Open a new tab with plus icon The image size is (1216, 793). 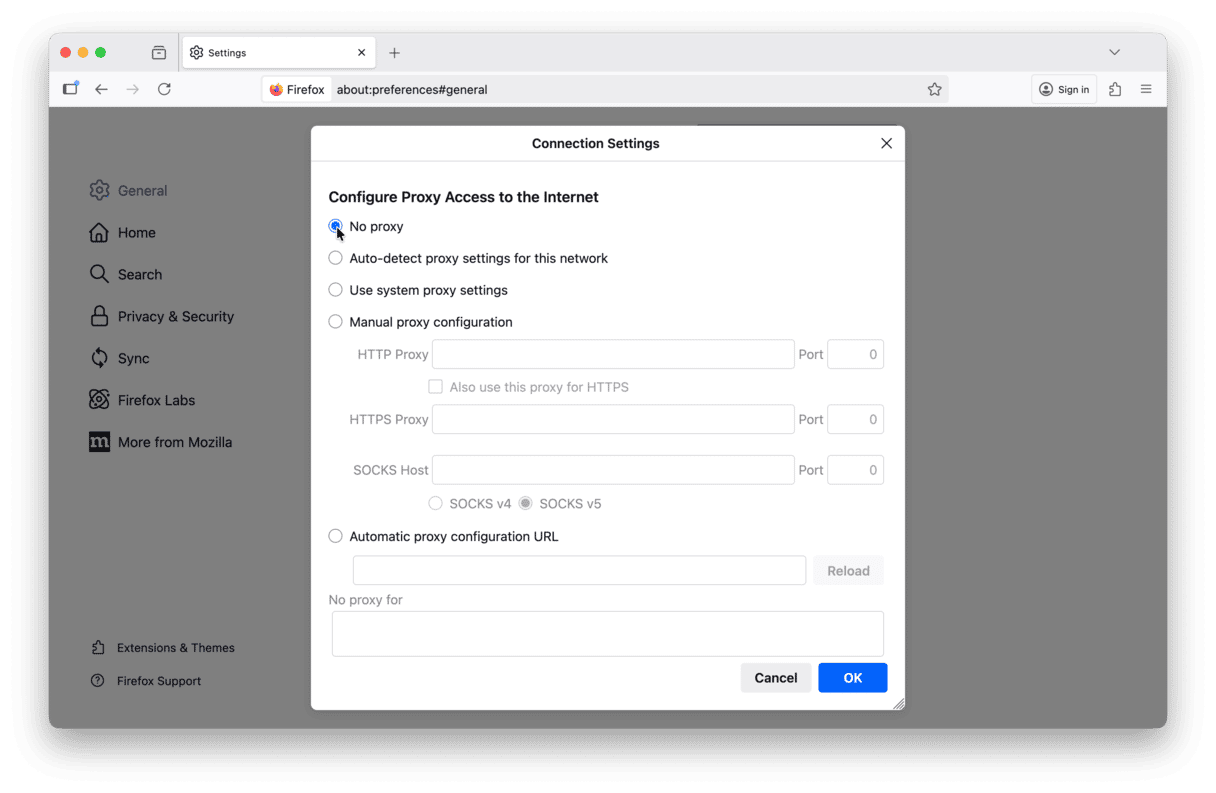(394, 53)
